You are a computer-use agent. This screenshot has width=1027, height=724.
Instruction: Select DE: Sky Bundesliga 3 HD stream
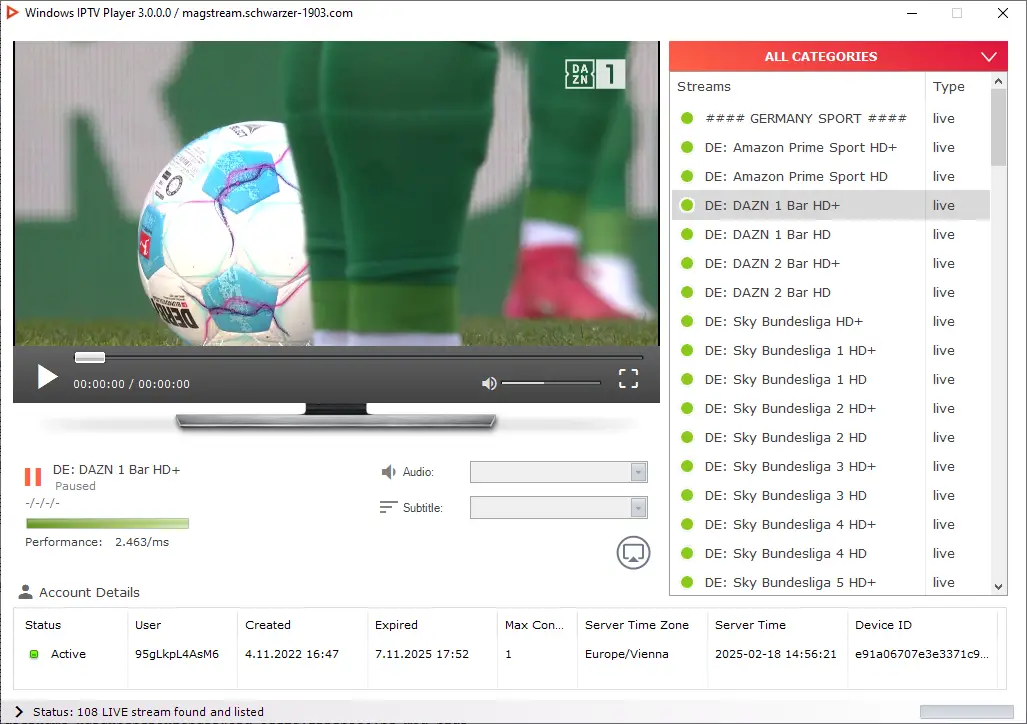pyautogui.click(x=831, y=495)
